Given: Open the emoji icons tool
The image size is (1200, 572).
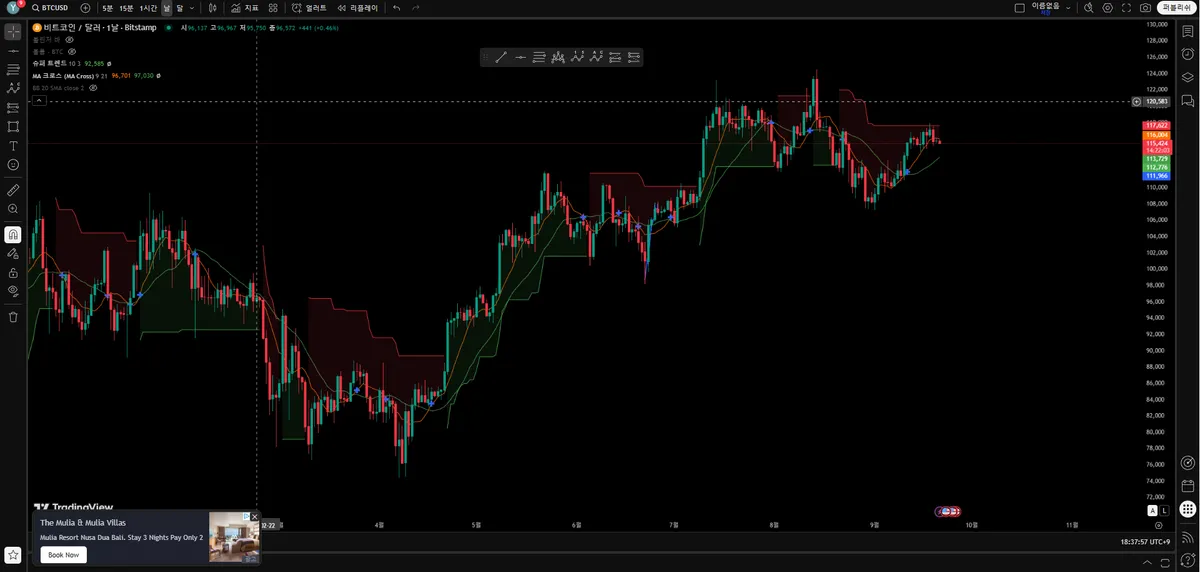Looking at the screenshot, I should coord(13,164).
